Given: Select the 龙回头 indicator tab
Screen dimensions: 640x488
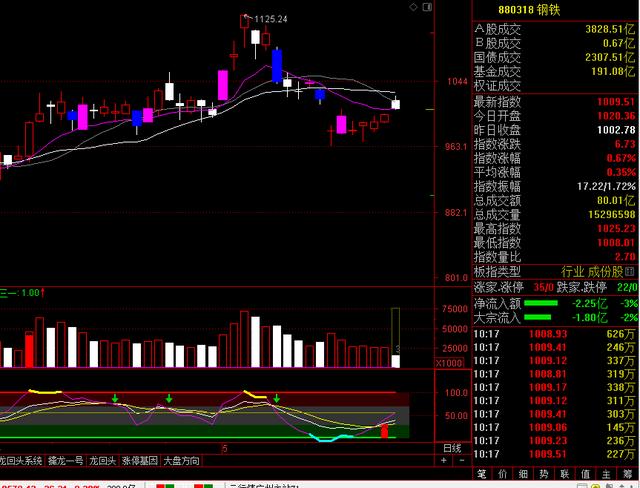Looking at the screenshot, I should 102,461.
